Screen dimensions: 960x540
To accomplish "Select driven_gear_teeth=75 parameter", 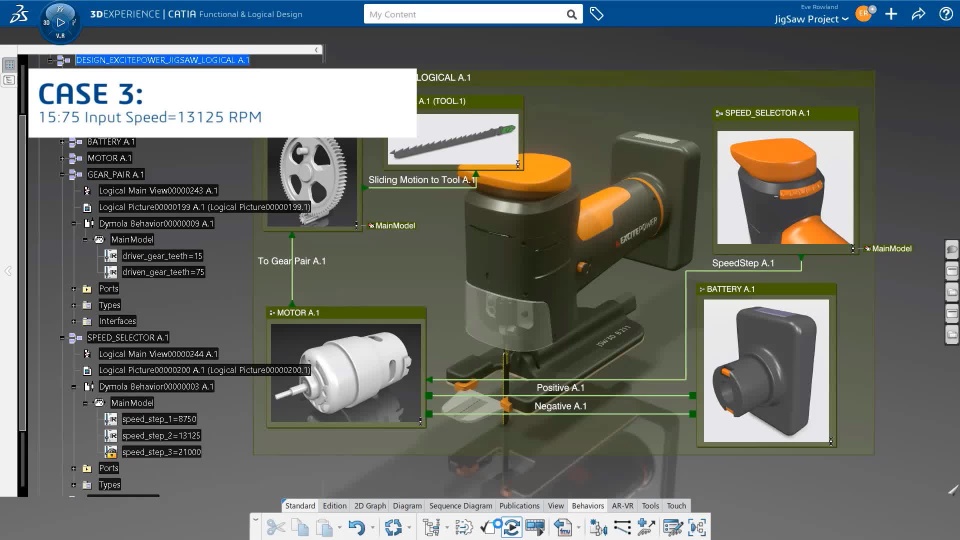I will coord(163,272).
